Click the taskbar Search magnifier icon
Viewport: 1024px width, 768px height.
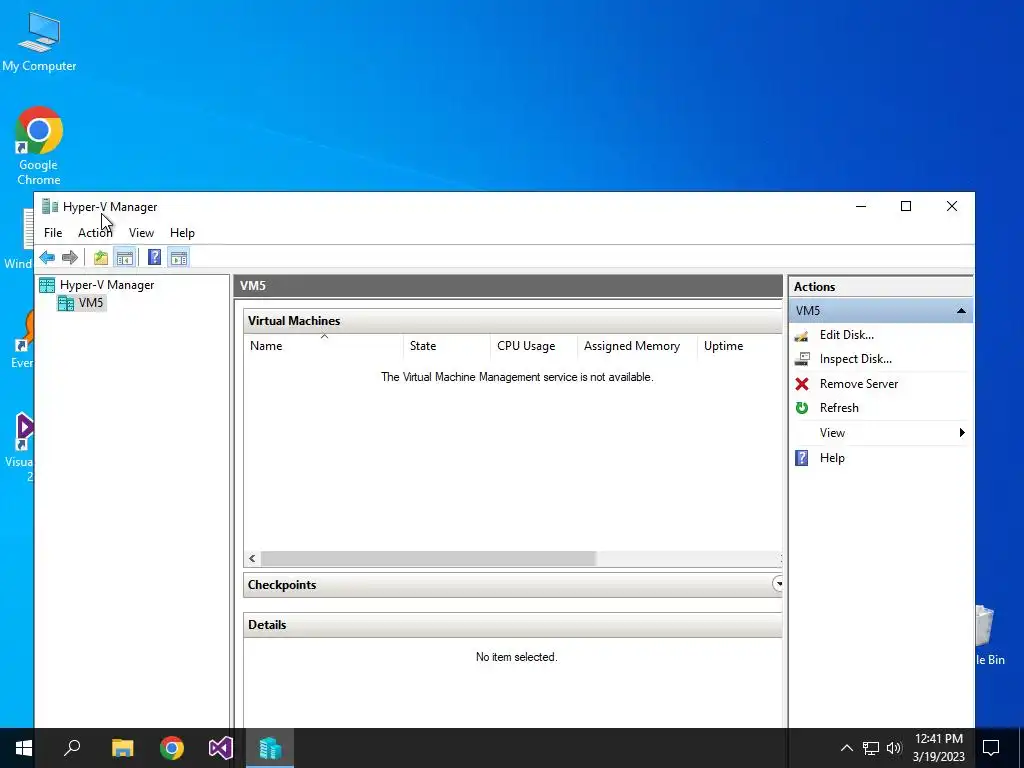point(72,748)
